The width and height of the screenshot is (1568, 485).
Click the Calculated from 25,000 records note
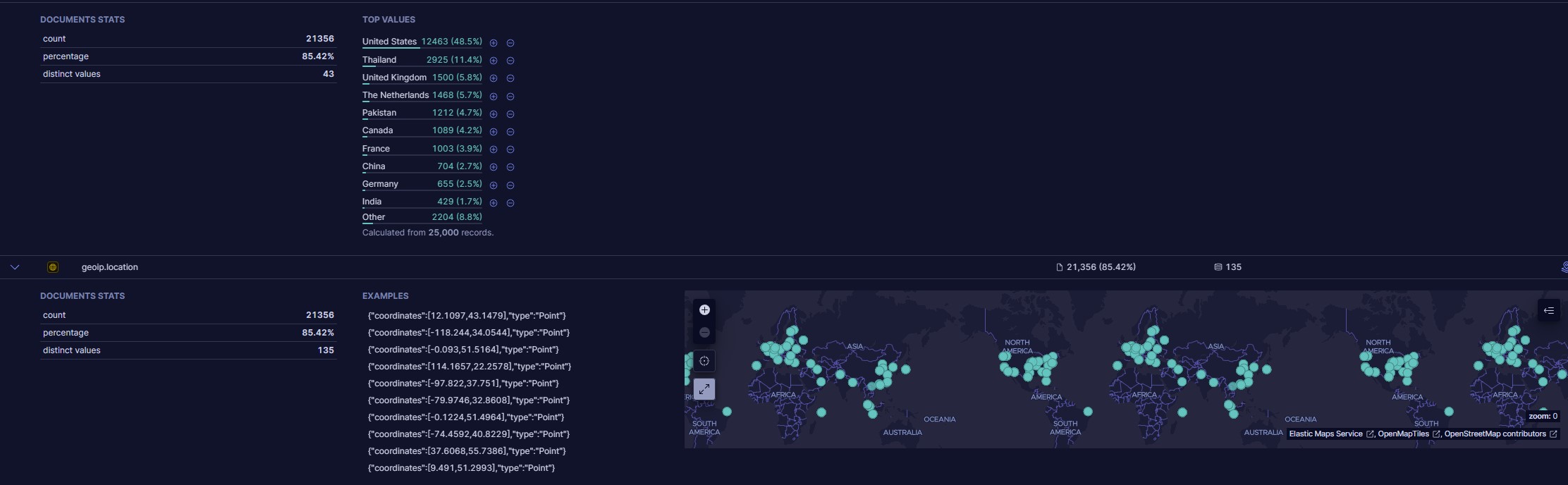tap(428, 233)
